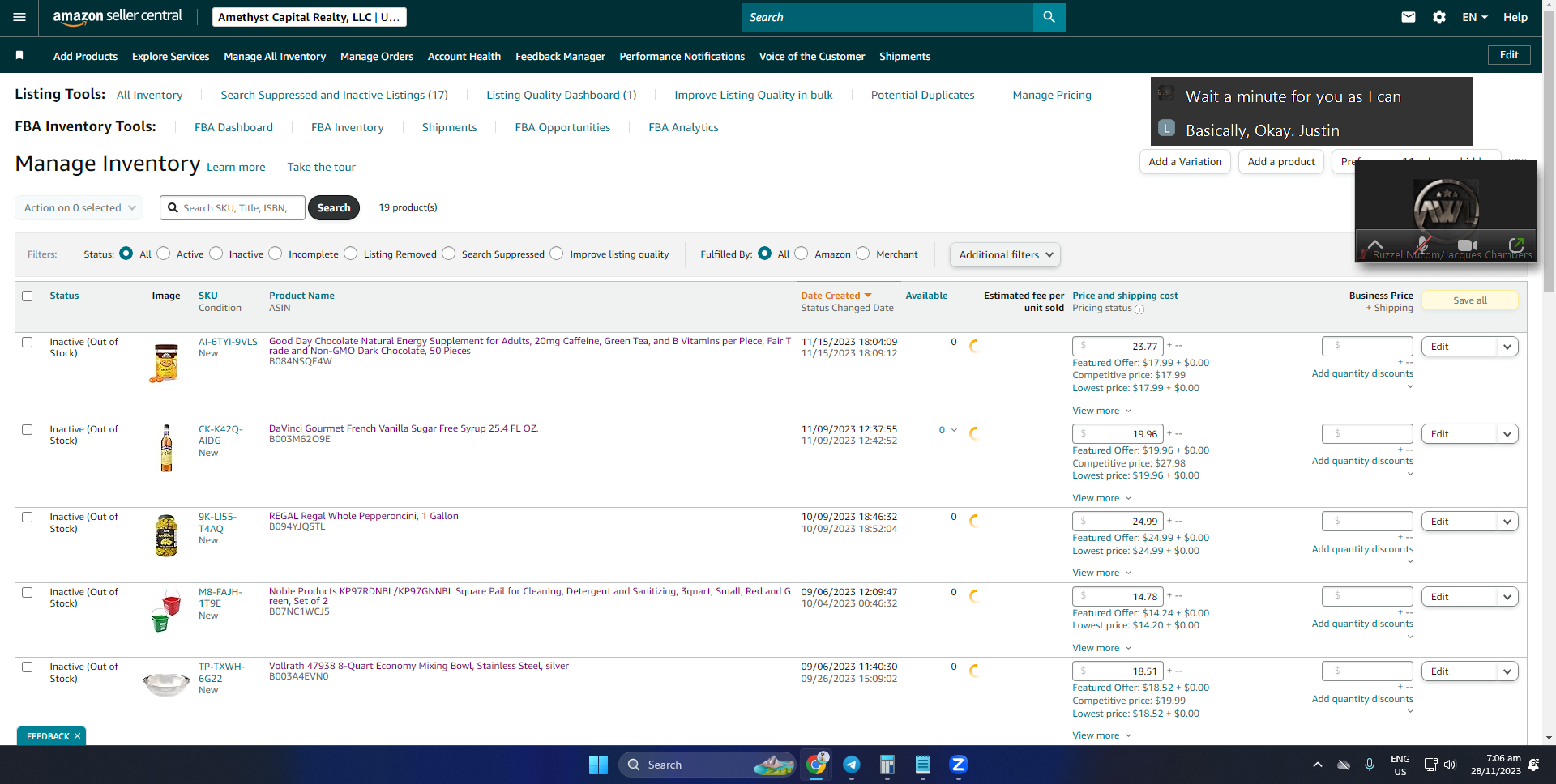Go to Account Health in the nav bar

464,56
